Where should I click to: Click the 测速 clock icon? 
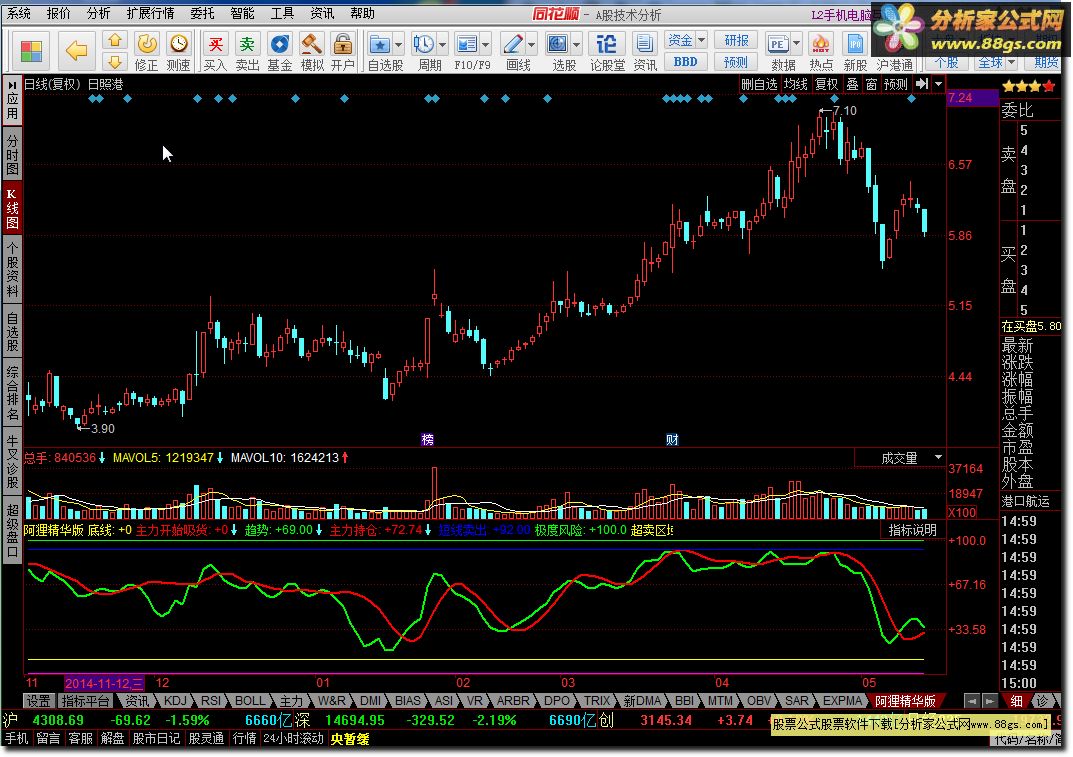click(179, 44)
